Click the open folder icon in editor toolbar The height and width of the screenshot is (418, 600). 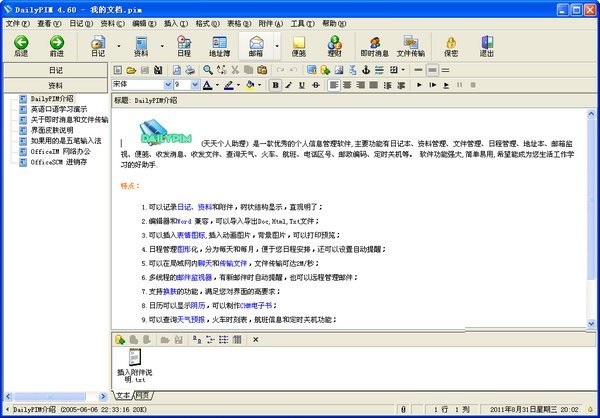131,70
